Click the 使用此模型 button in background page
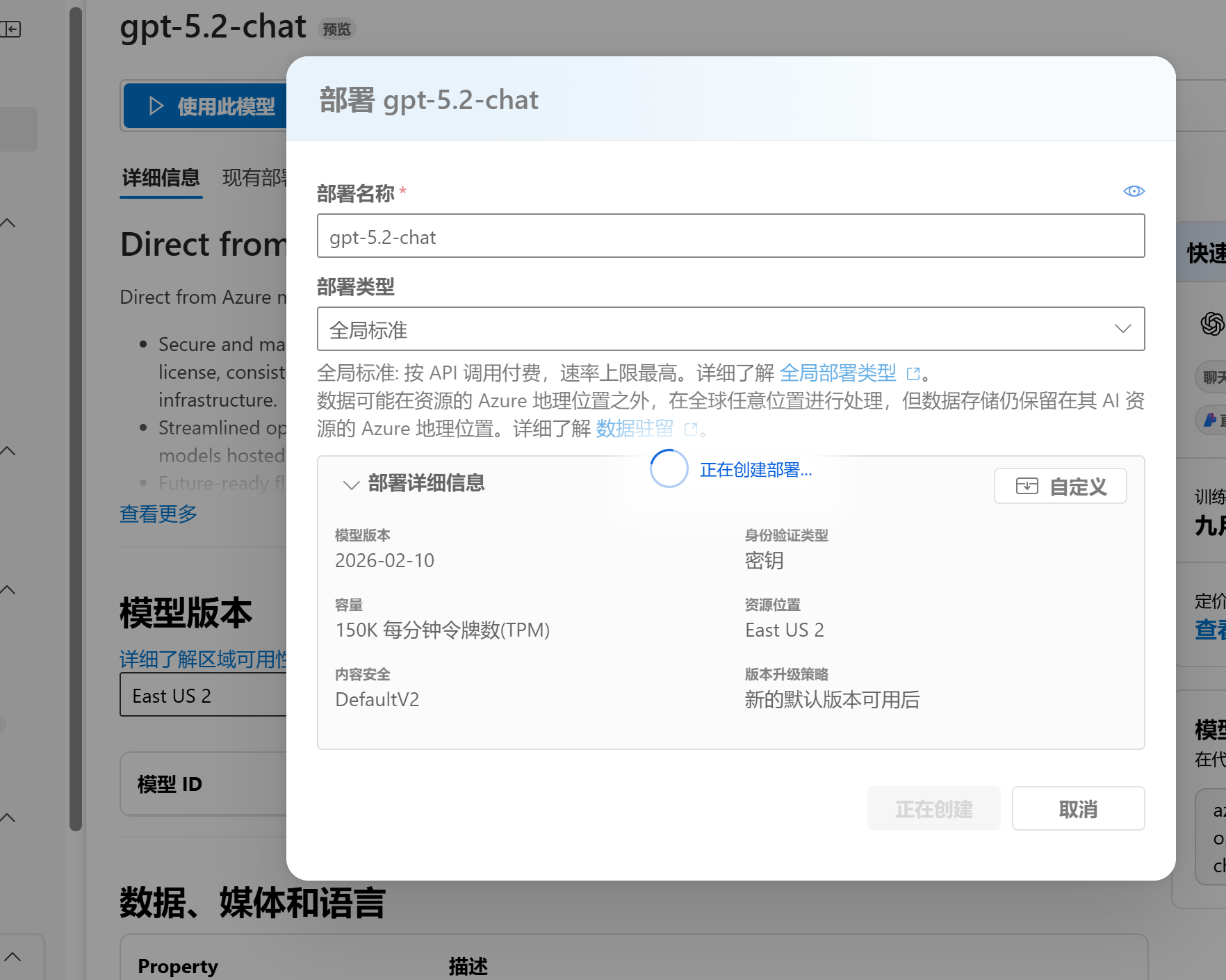The height and width of the screenshot is (980, 1226). click(x=206, y=106)
